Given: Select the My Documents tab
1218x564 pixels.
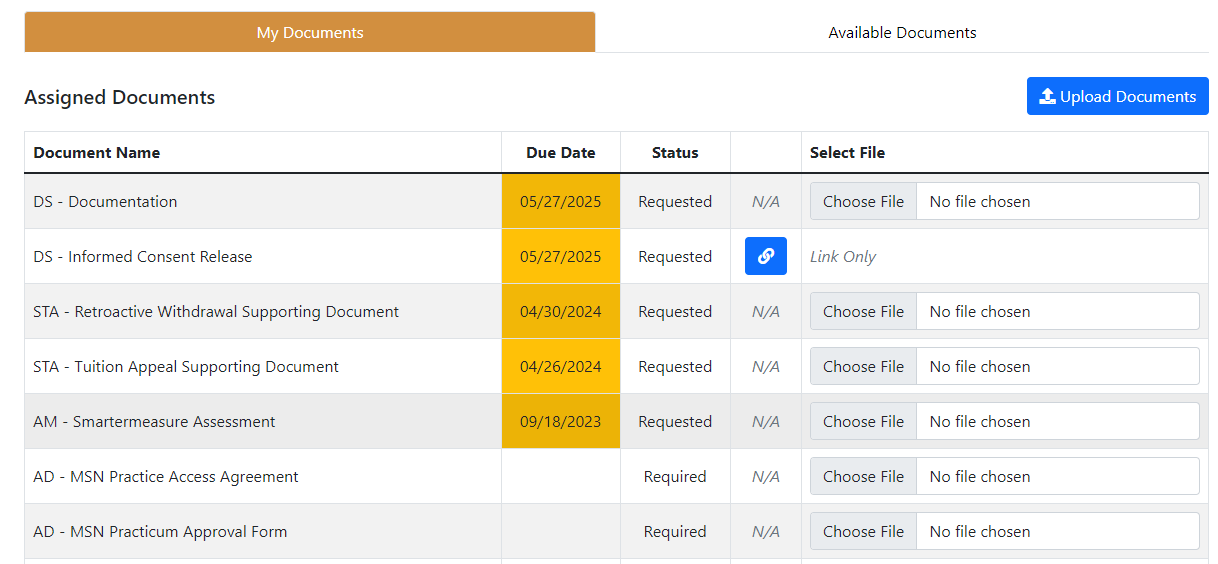Looking at the screenshot, I should tap(310, 33).
